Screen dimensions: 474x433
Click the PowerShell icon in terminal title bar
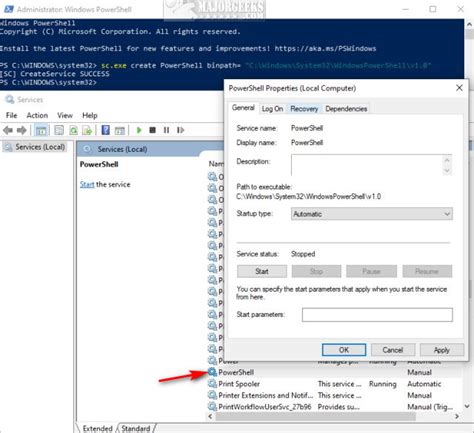pos(8,9)
